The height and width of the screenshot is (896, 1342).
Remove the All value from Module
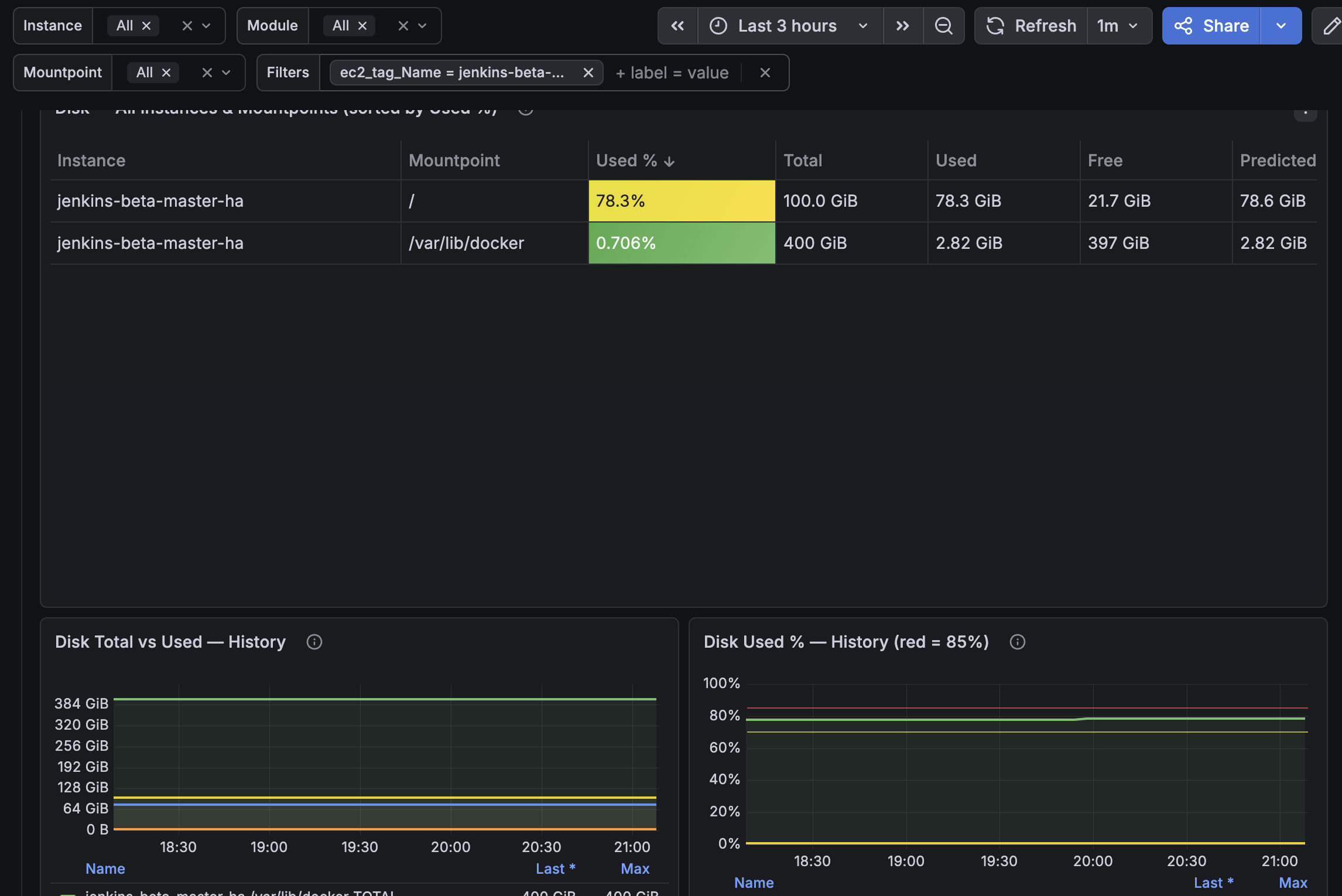(362, 26)
